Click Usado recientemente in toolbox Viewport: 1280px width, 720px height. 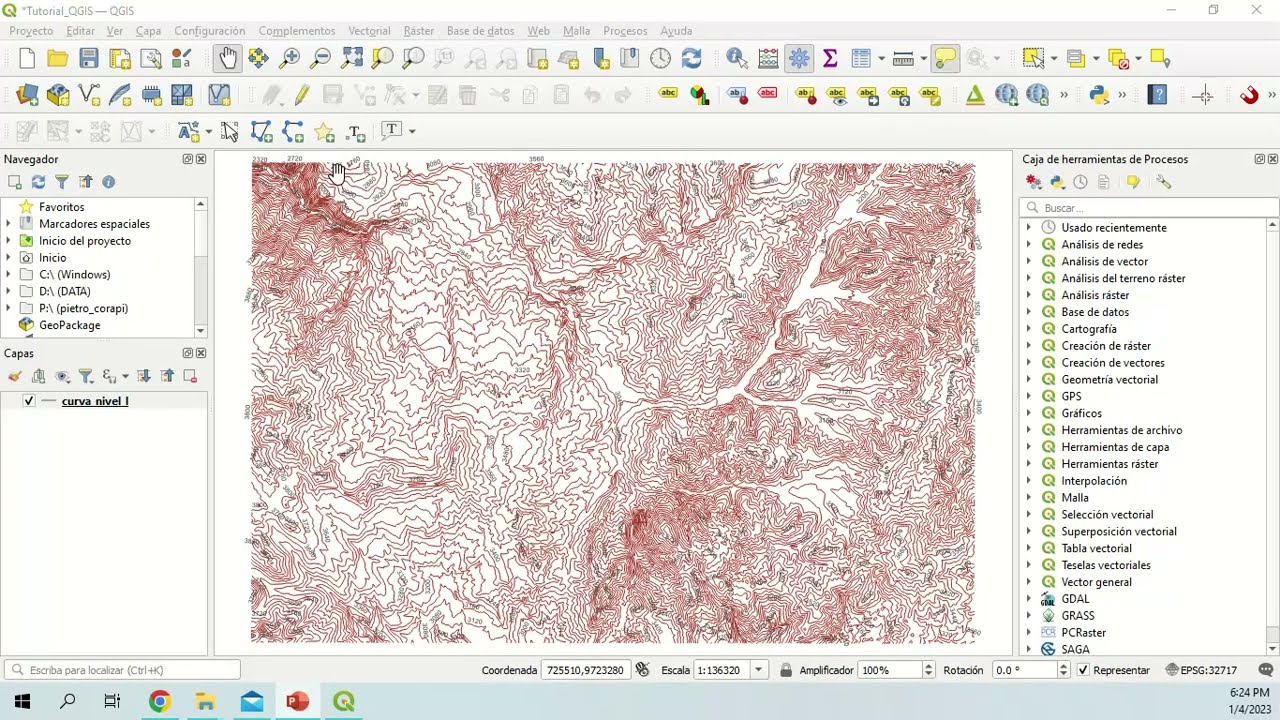pos(1114,228)
